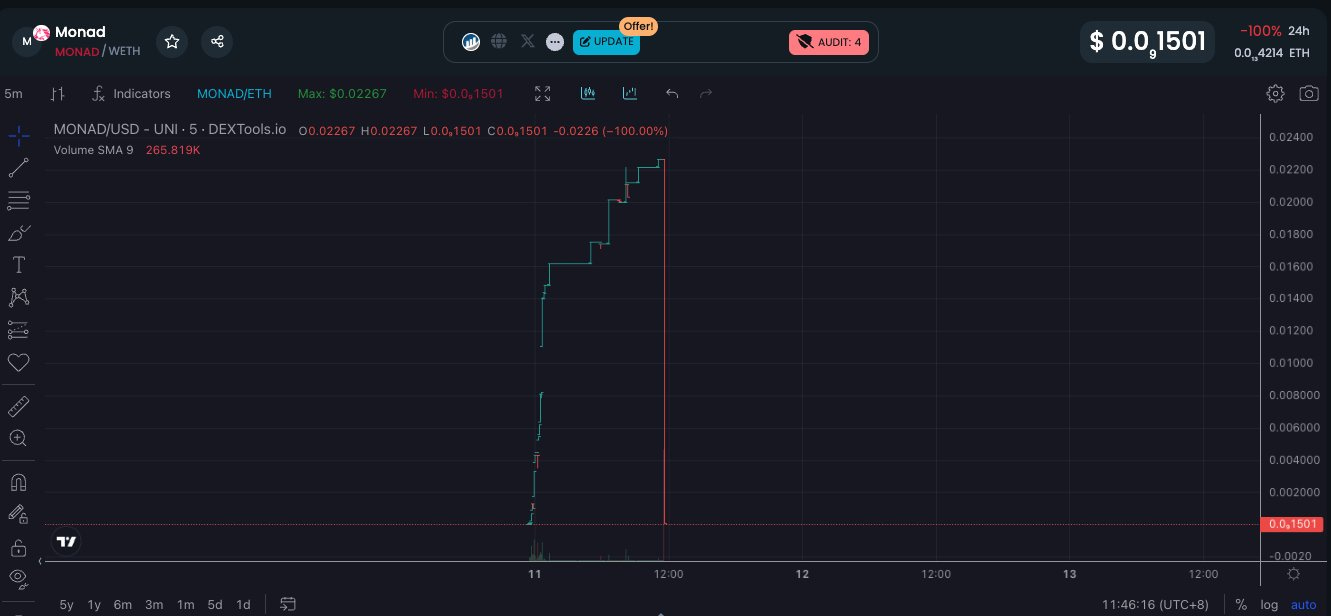Add Monad to favorites with star icon
The image size is (1331, 616).
point(172,41)
